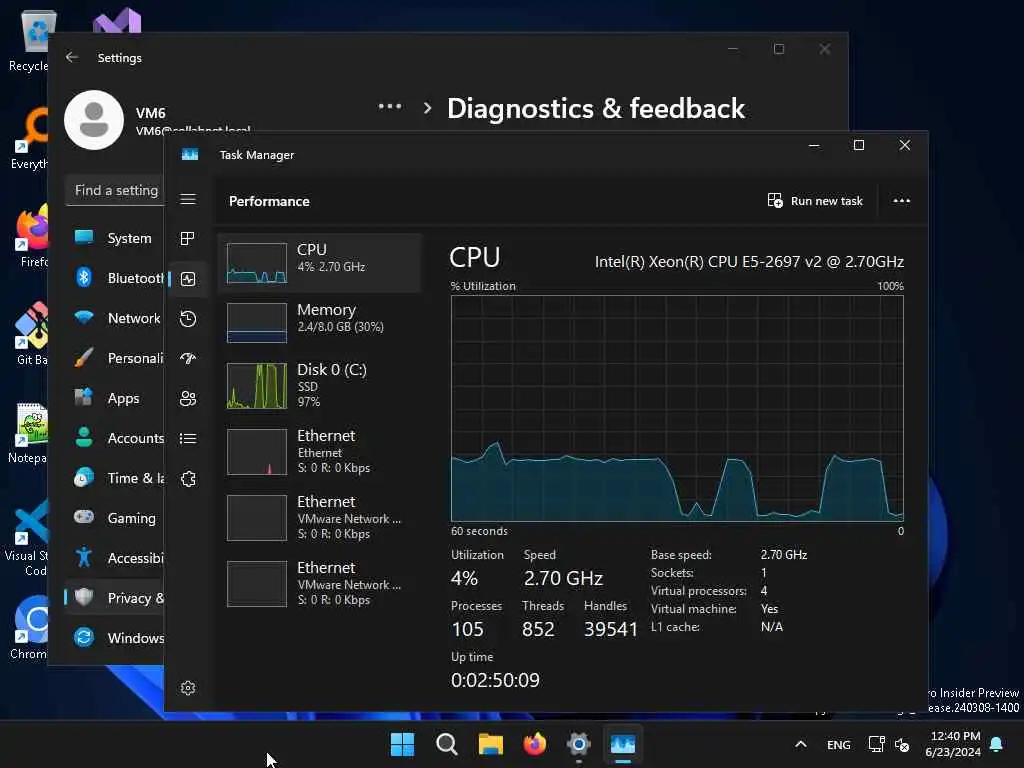Switch to Settings app in taskbar
The height and width of the screenshot is (768, 1024).
pos(579,744)
